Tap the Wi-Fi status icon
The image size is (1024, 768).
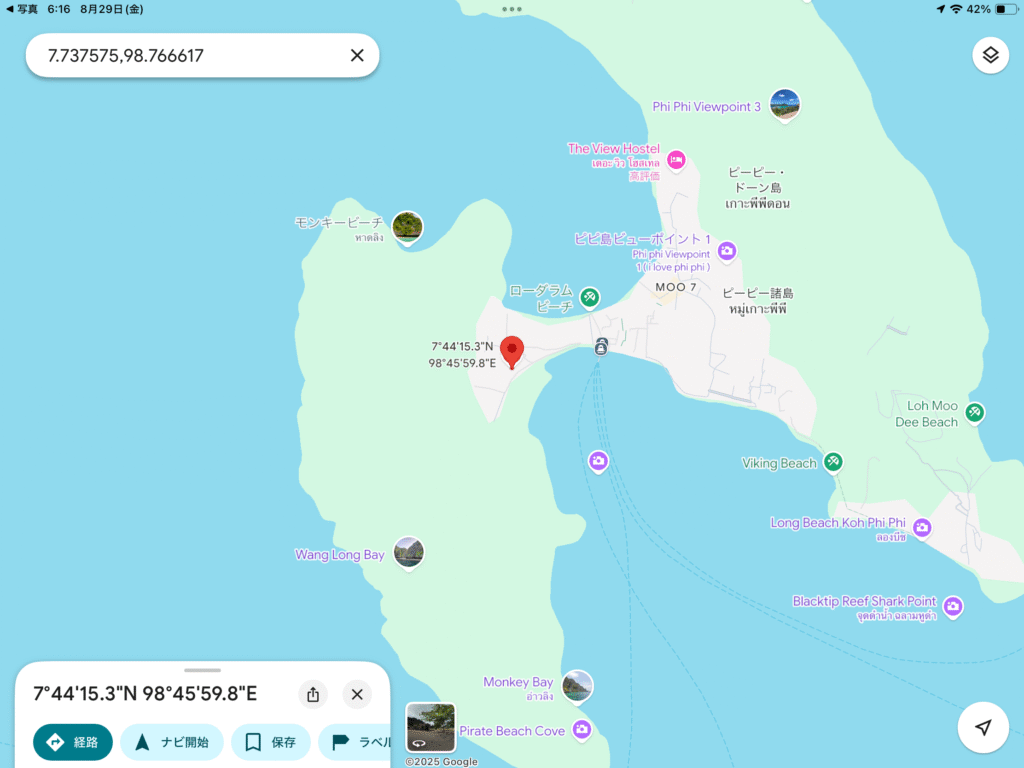pos(956,9)
